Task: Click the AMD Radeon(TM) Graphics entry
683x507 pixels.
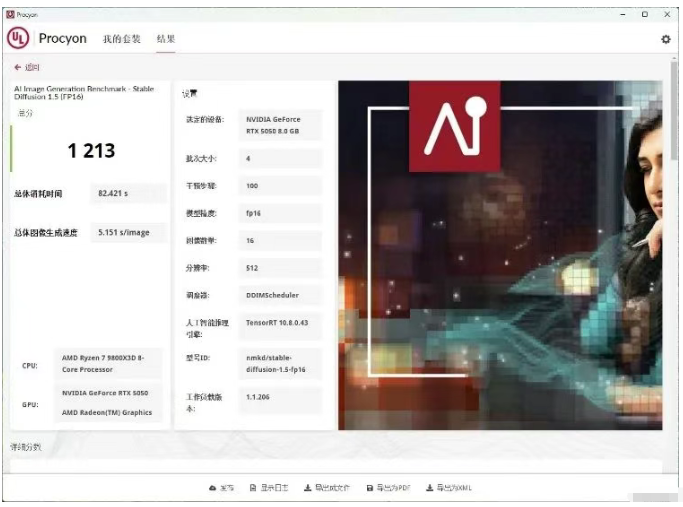Action: coord(107,412)
